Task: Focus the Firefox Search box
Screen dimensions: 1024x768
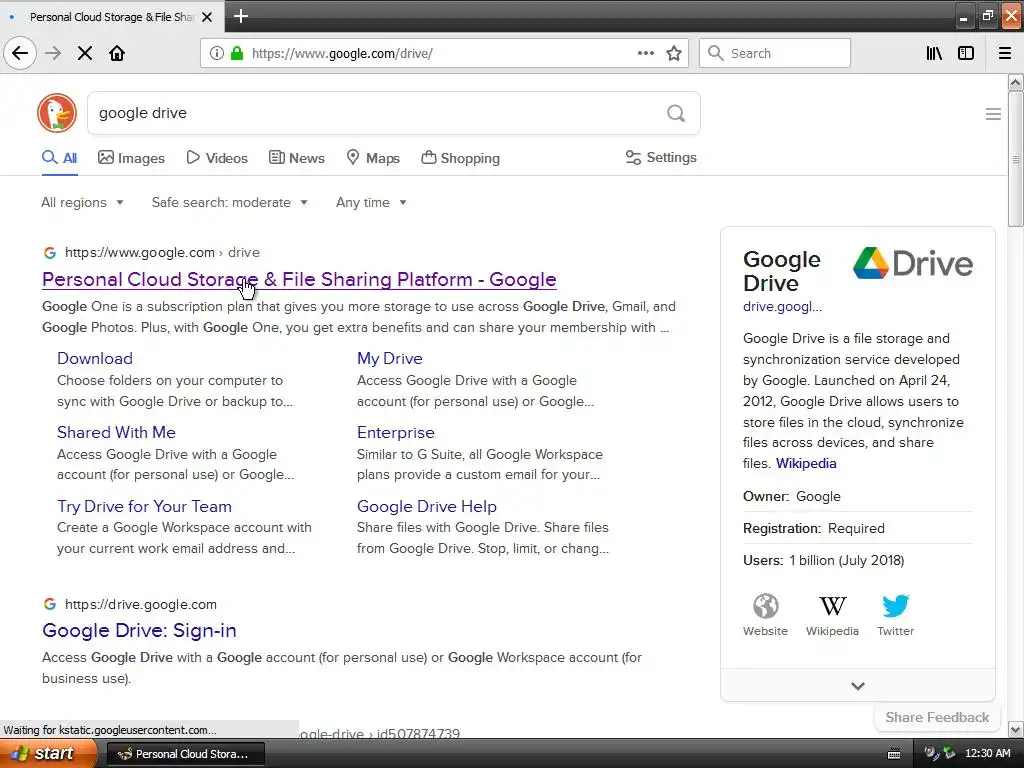Action: pyautogui.click(x=775, y=54)
